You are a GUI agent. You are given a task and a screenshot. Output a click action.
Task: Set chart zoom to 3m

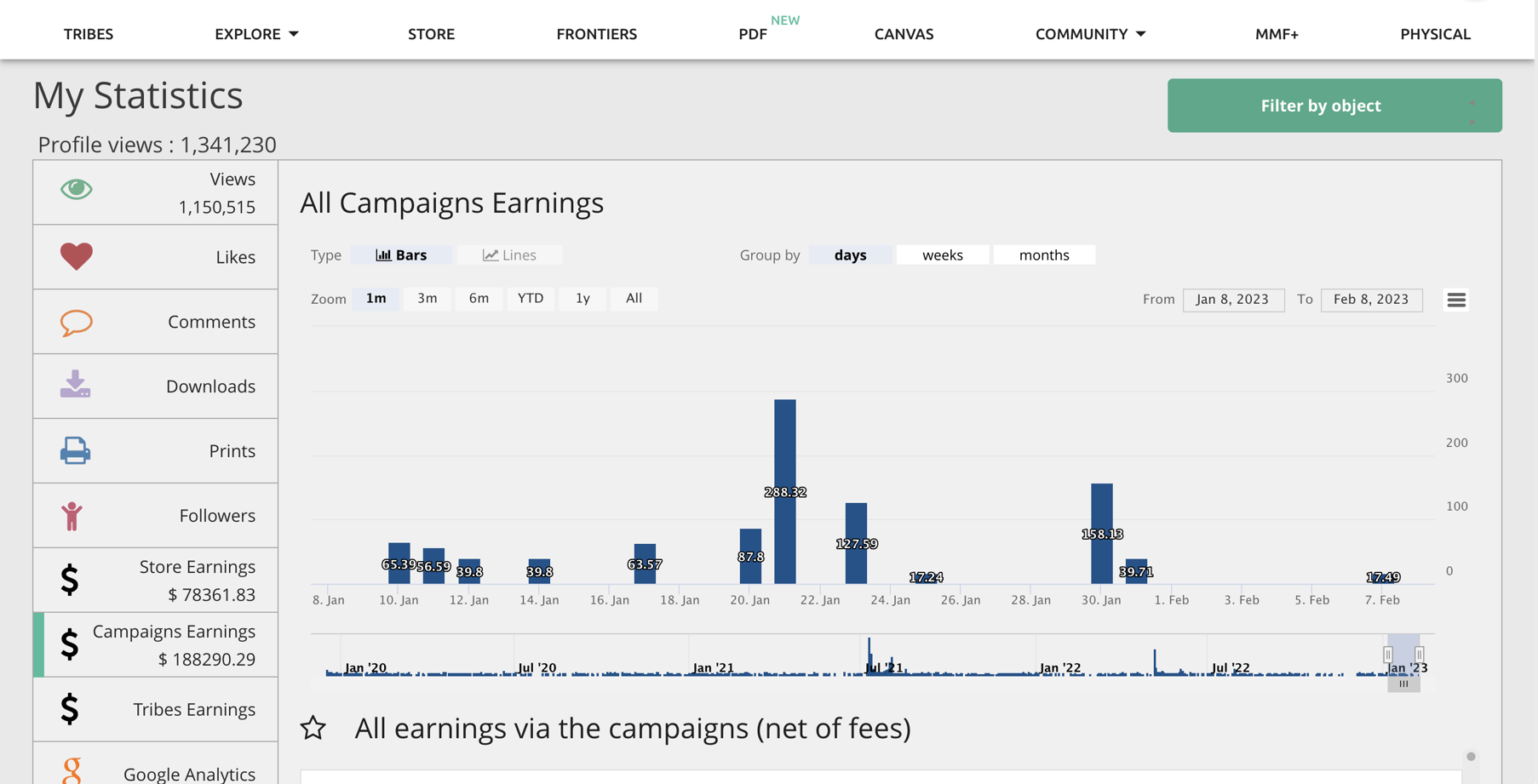pos(427,299)
